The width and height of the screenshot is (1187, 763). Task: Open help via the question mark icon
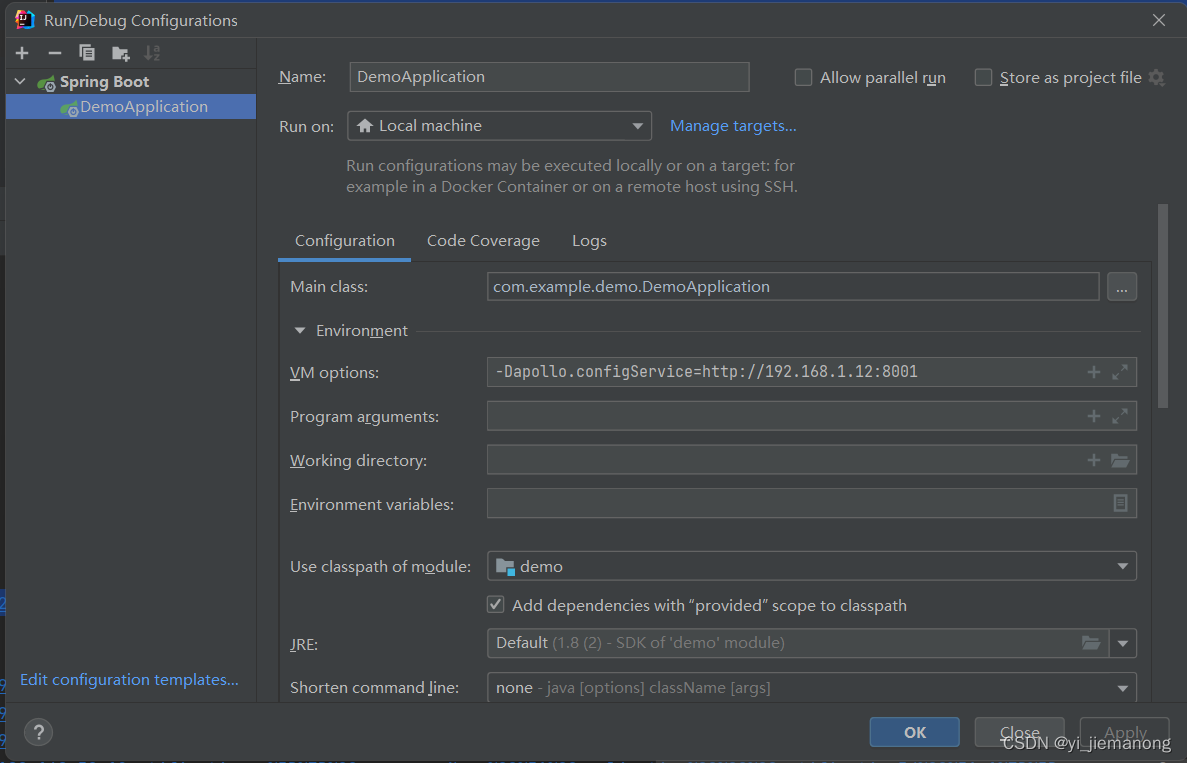pyautogui.click(x=38, y=732)
